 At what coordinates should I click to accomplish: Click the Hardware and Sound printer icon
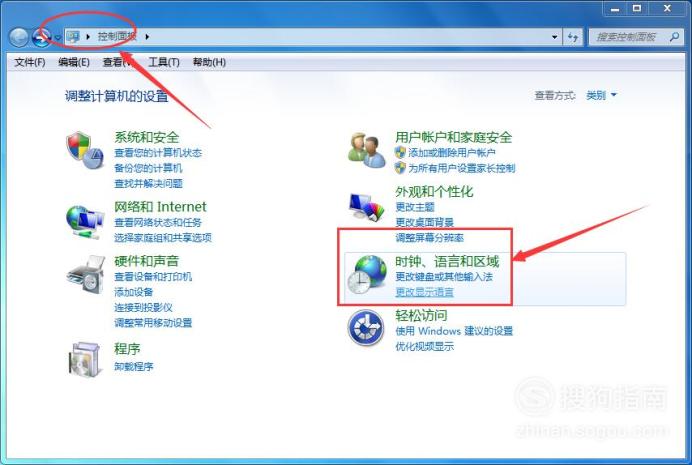(x=86, y=274)
